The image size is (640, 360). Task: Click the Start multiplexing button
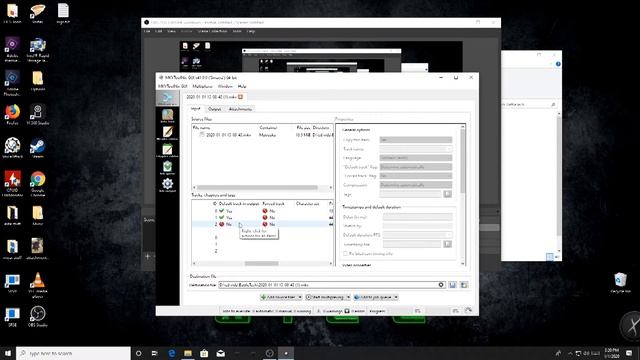pyautogui.click(x=326, y=297)
